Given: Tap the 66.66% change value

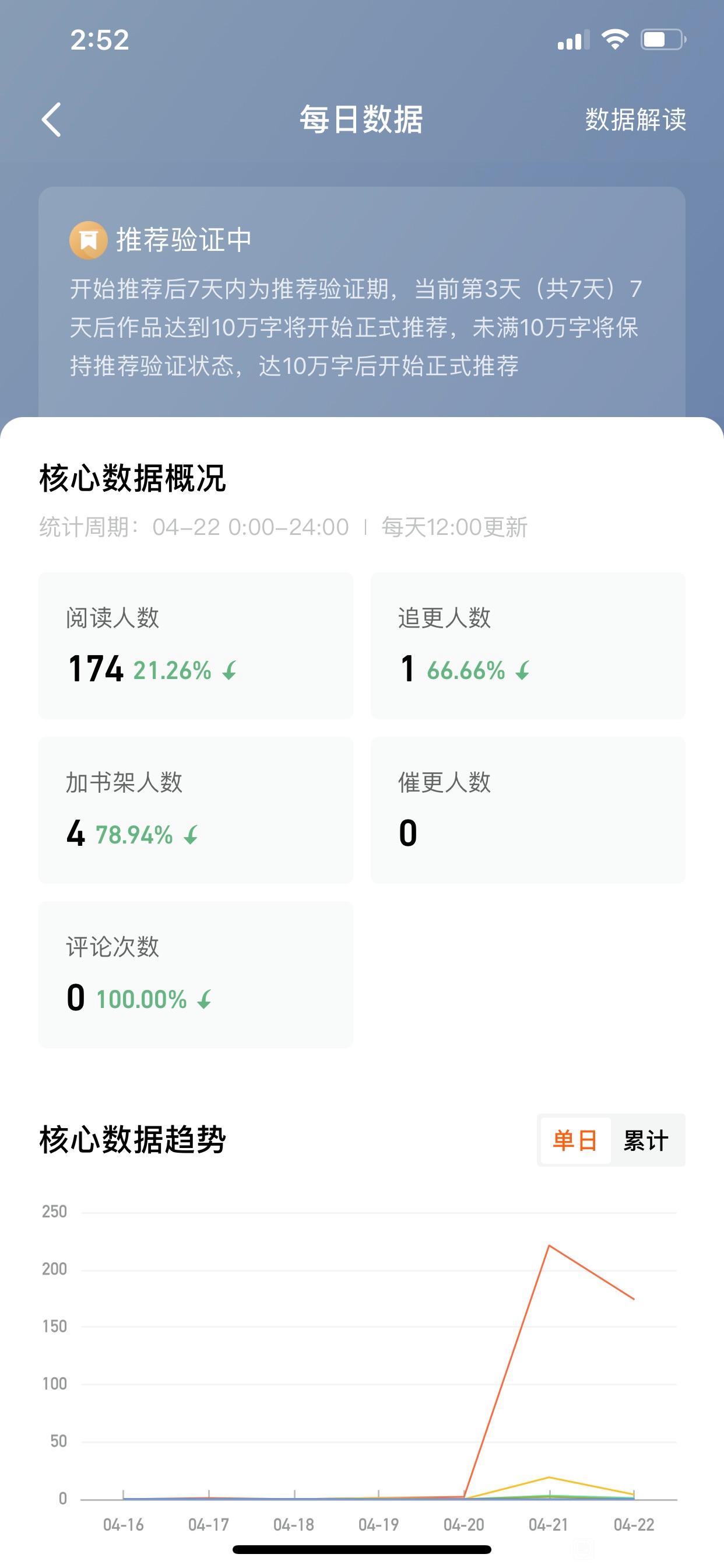Looking at the screenshot, I should 466,671.
